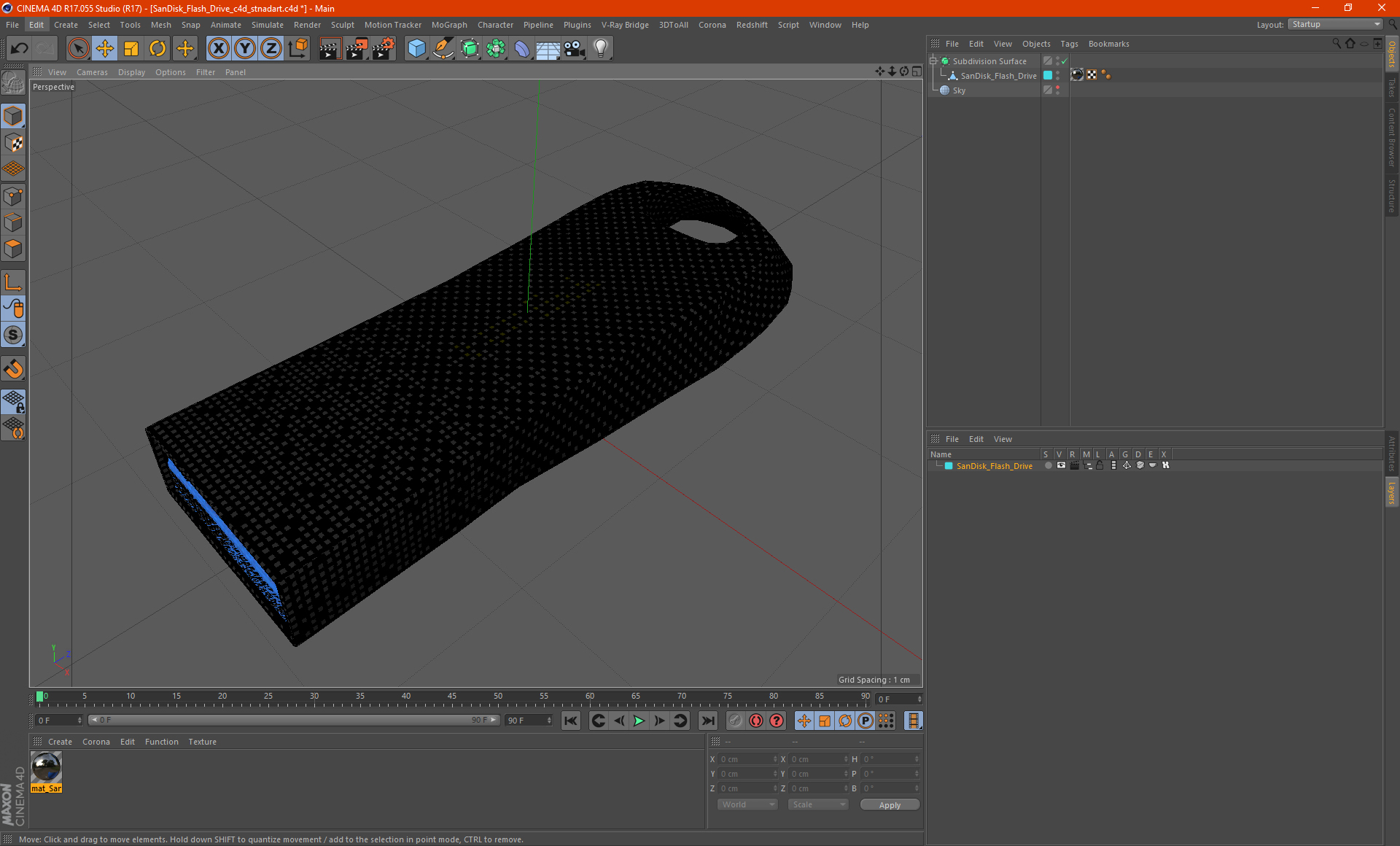Toggle Y axis lock

pos(245,49)
